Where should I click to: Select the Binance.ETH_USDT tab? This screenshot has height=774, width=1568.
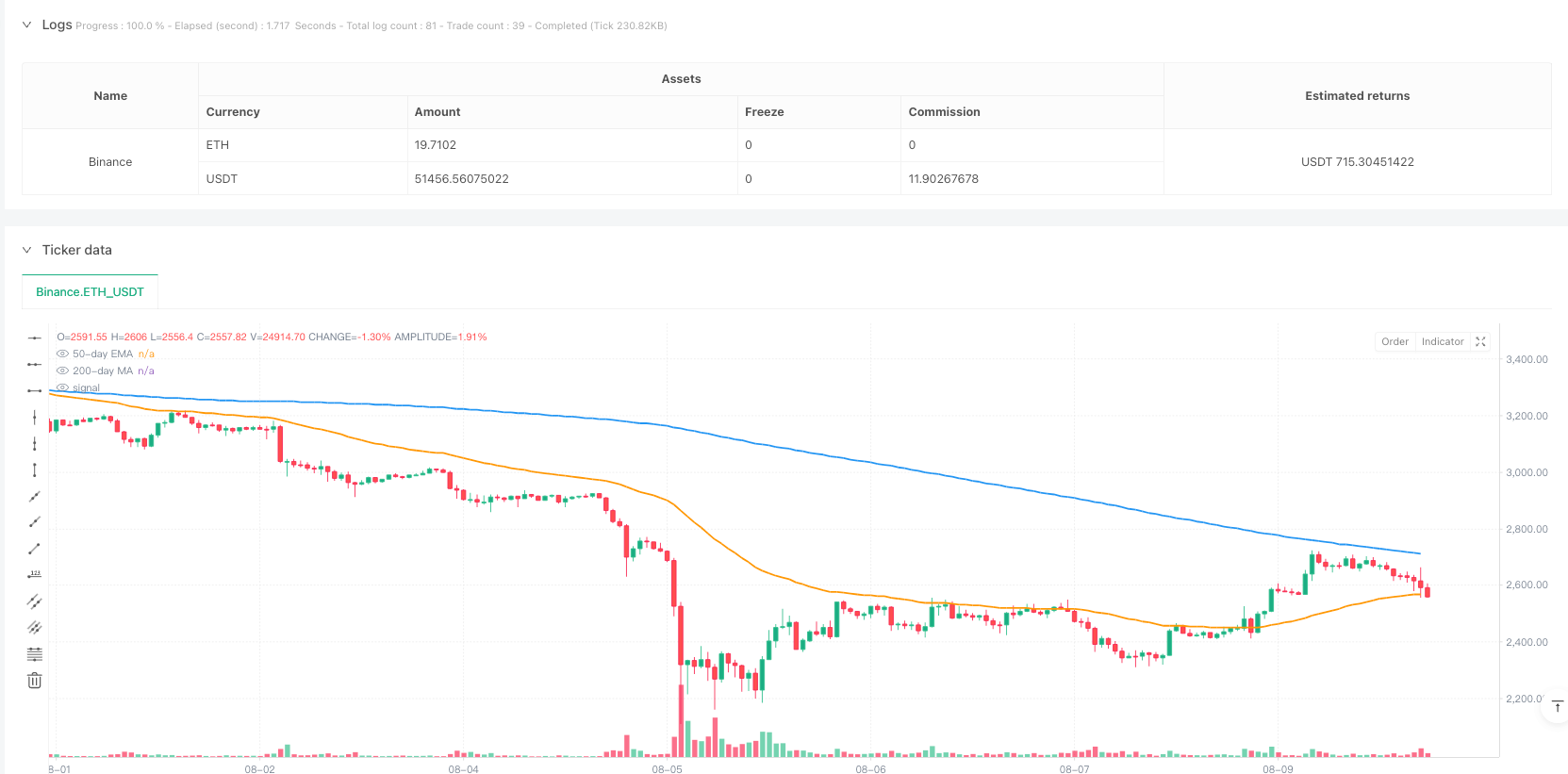90,292
